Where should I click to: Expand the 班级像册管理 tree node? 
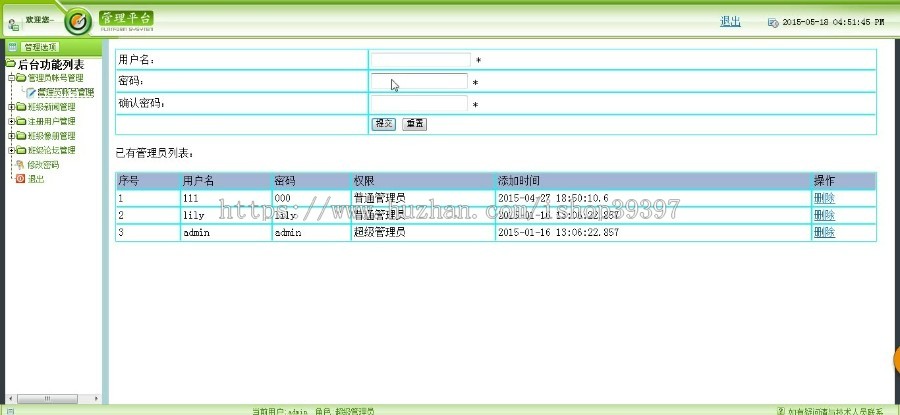[11, 136]
